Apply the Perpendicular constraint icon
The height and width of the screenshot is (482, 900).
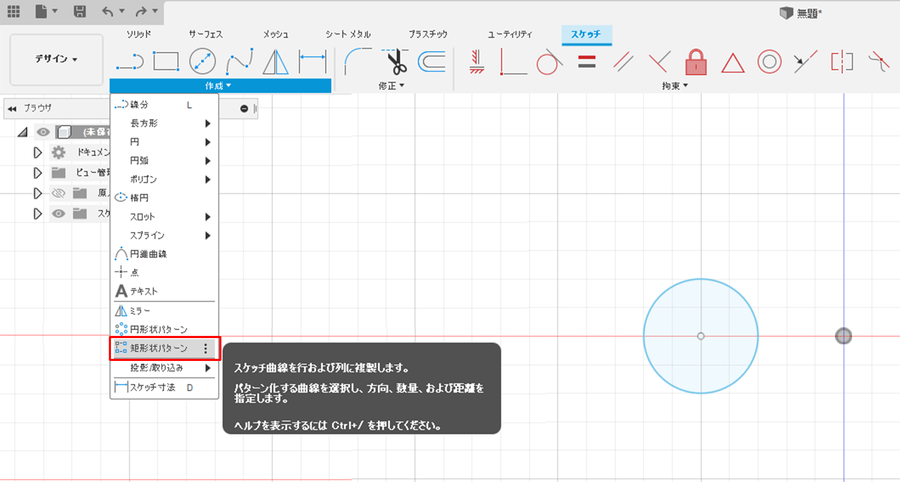pyautogui.click(x=660, y=61)
